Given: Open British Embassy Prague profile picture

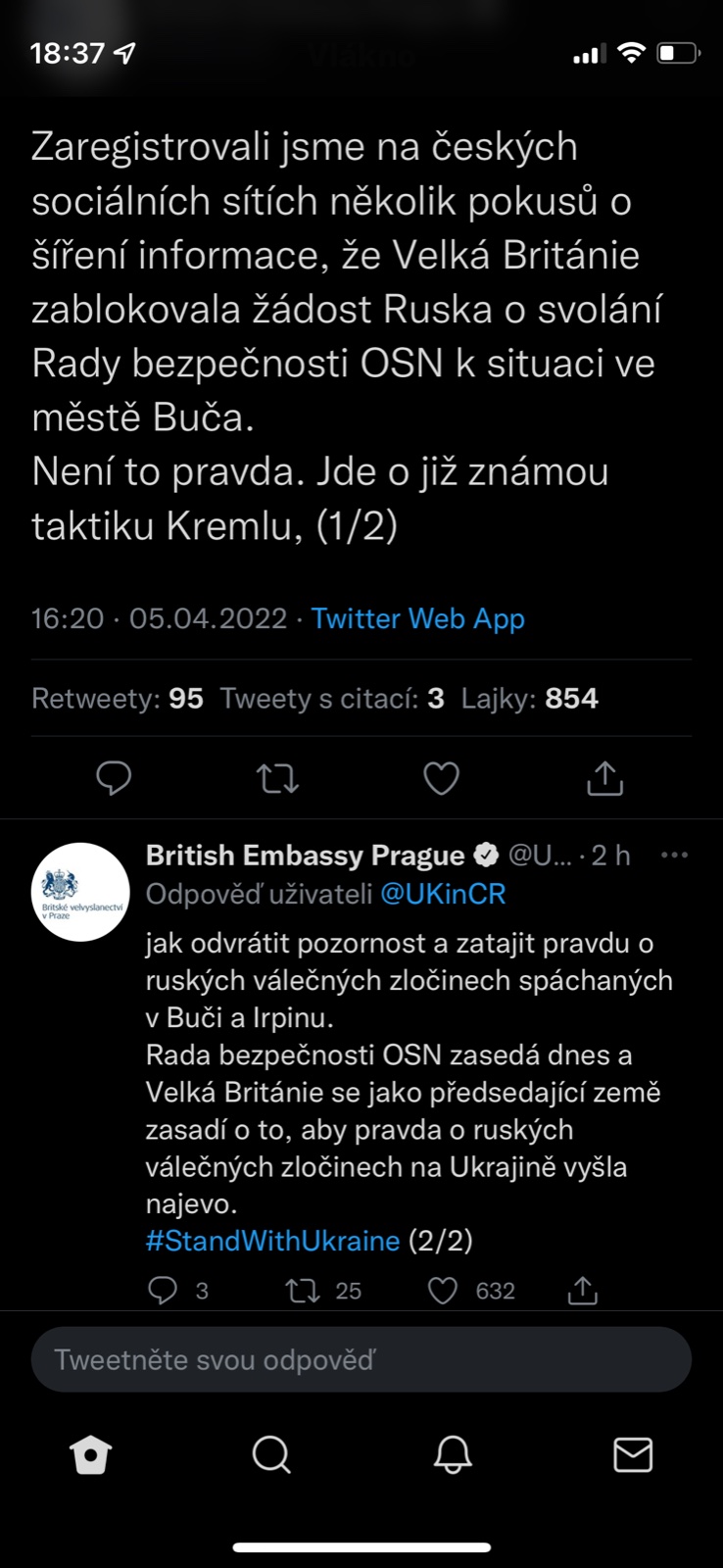Looking at the screenshot, I should click(x=80, y=892).
